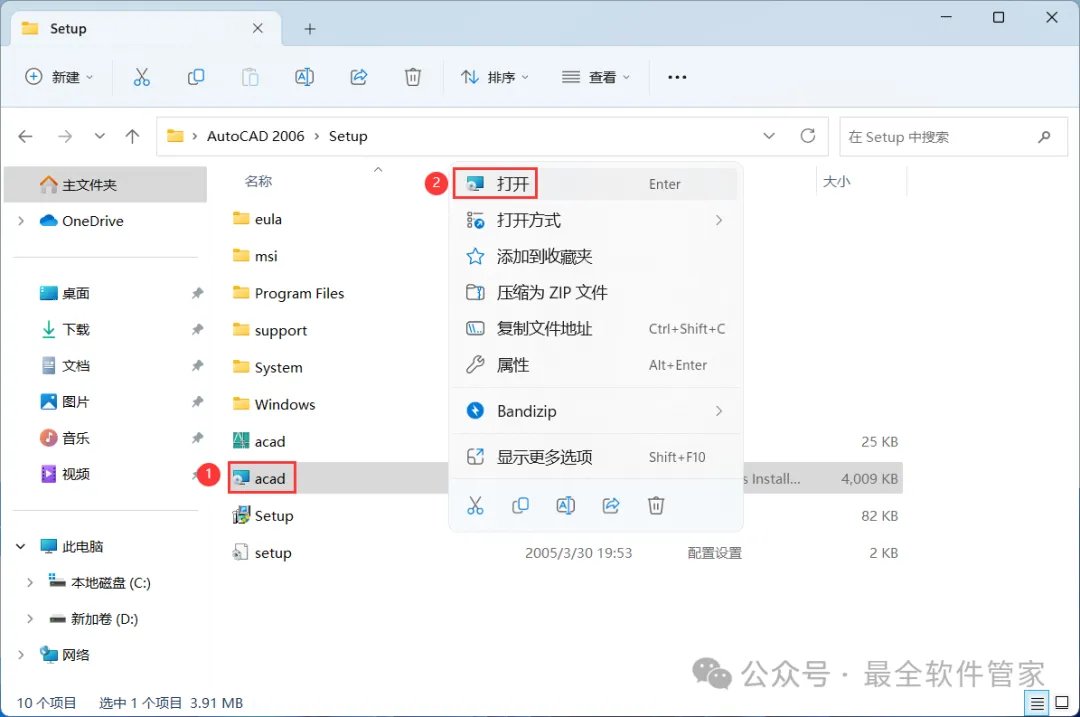Choose 打开 from context menu

point(596,184)
